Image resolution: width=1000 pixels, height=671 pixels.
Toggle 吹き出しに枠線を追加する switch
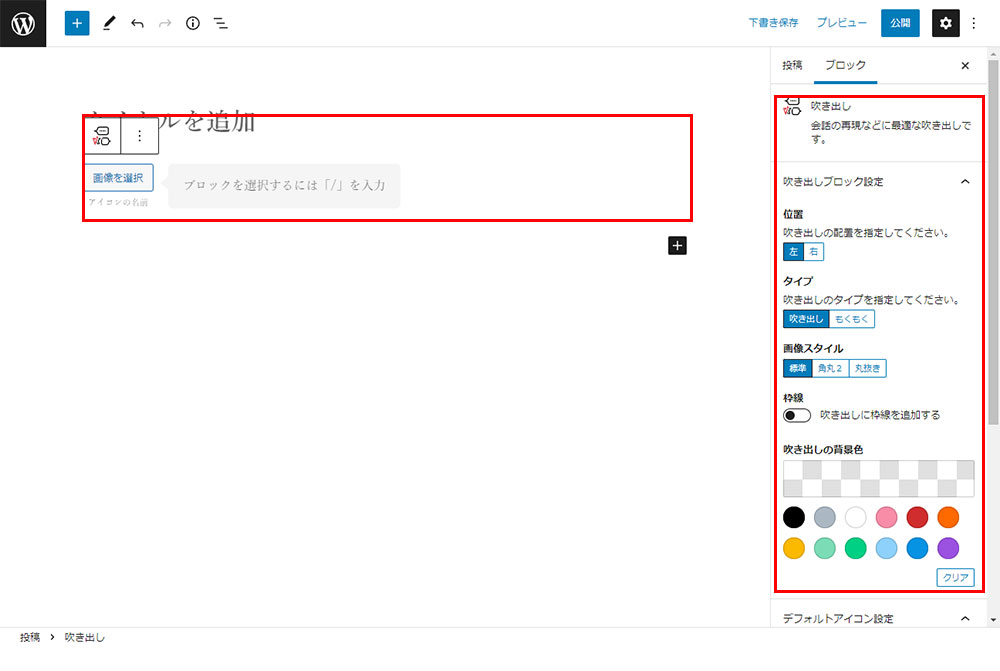[797, 415]
